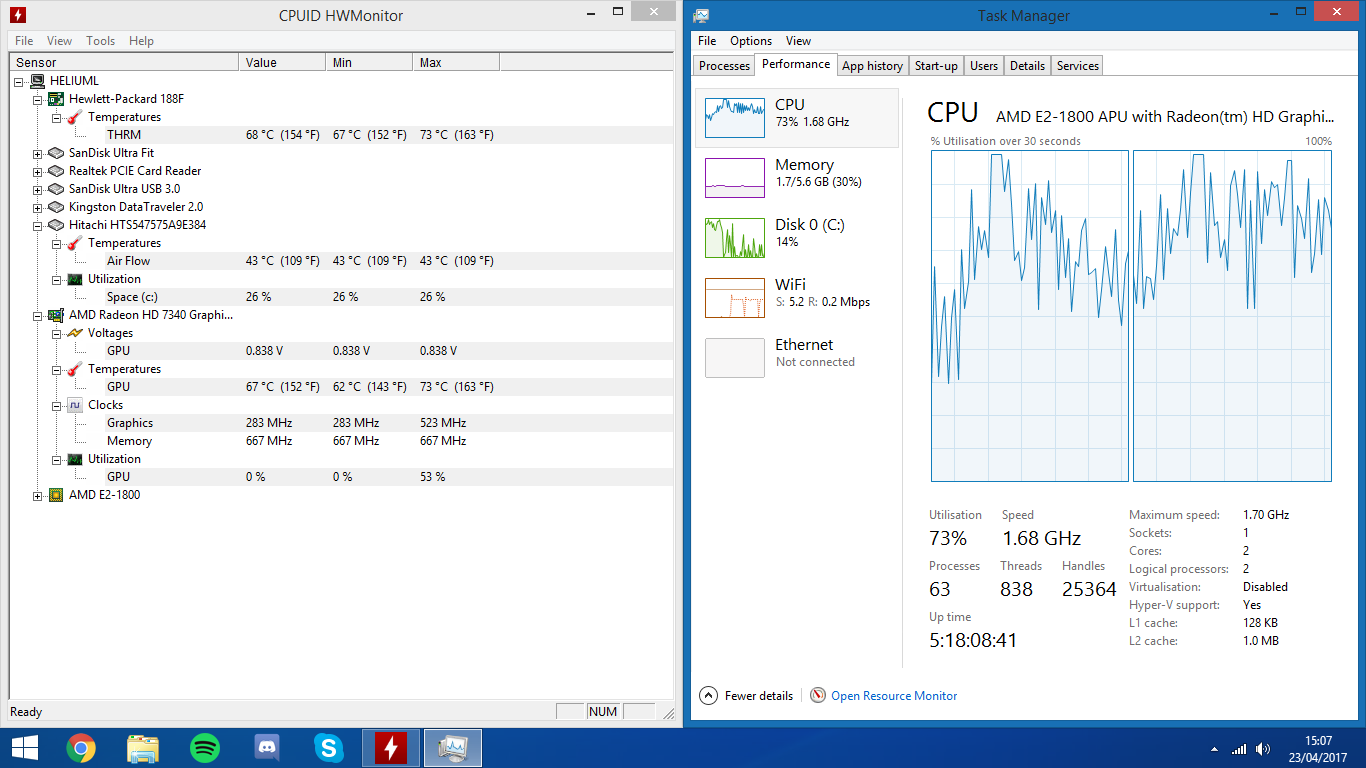Click the Hewlett-Packard 188F motherboard icon

coord(56,99)
